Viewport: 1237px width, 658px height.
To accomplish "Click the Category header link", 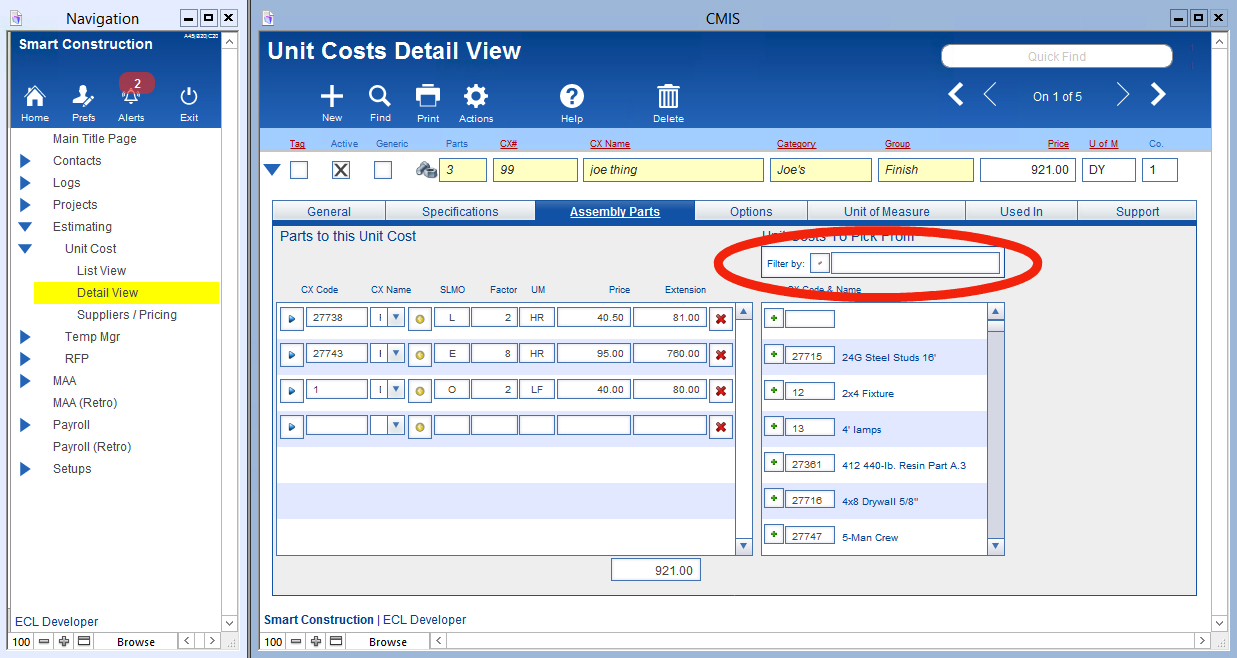I will click(x=796, y=144).
